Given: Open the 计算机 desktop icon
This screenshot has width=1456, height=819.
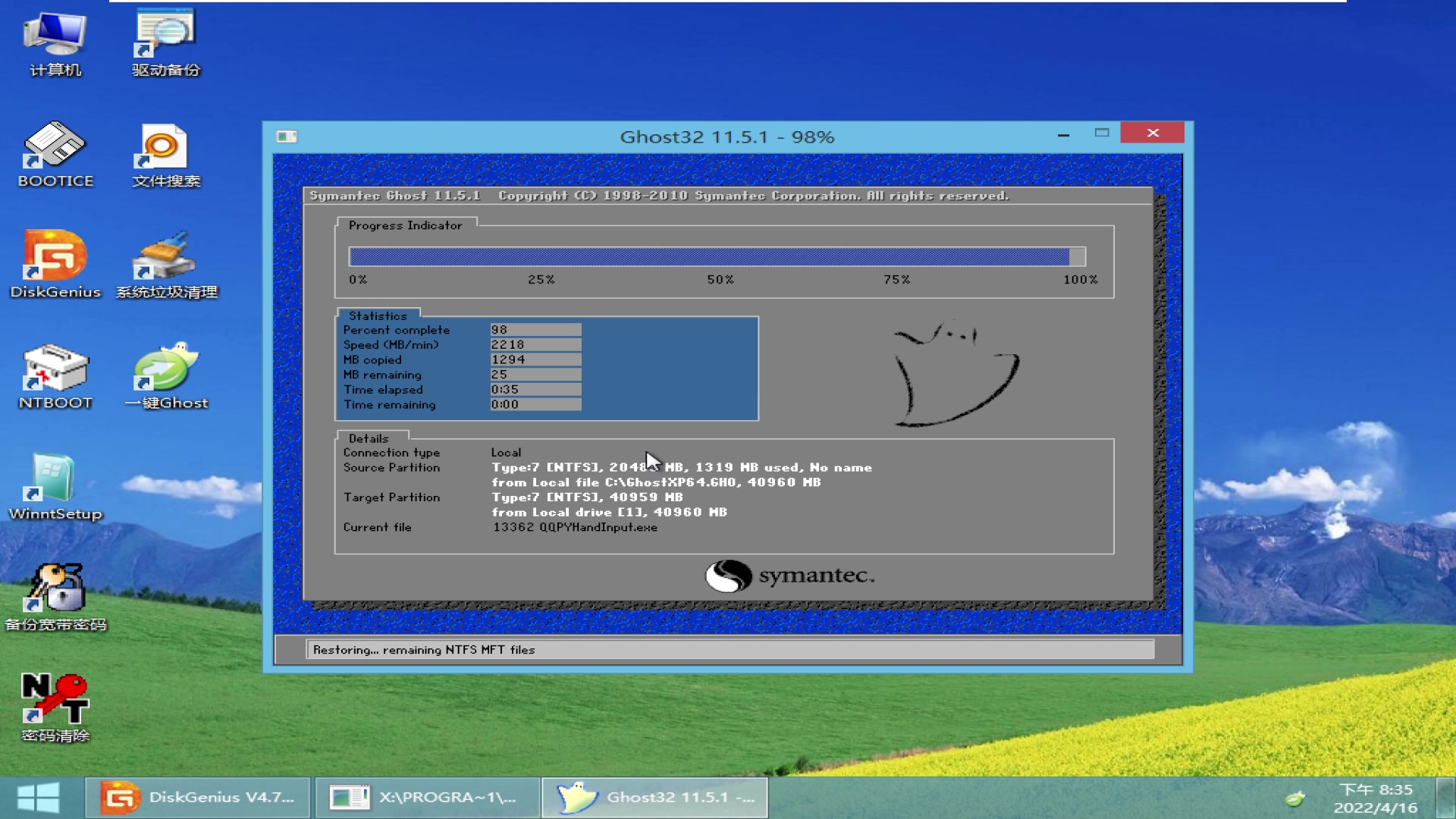Looking at the screenshot, I should [x=55, y=44].
